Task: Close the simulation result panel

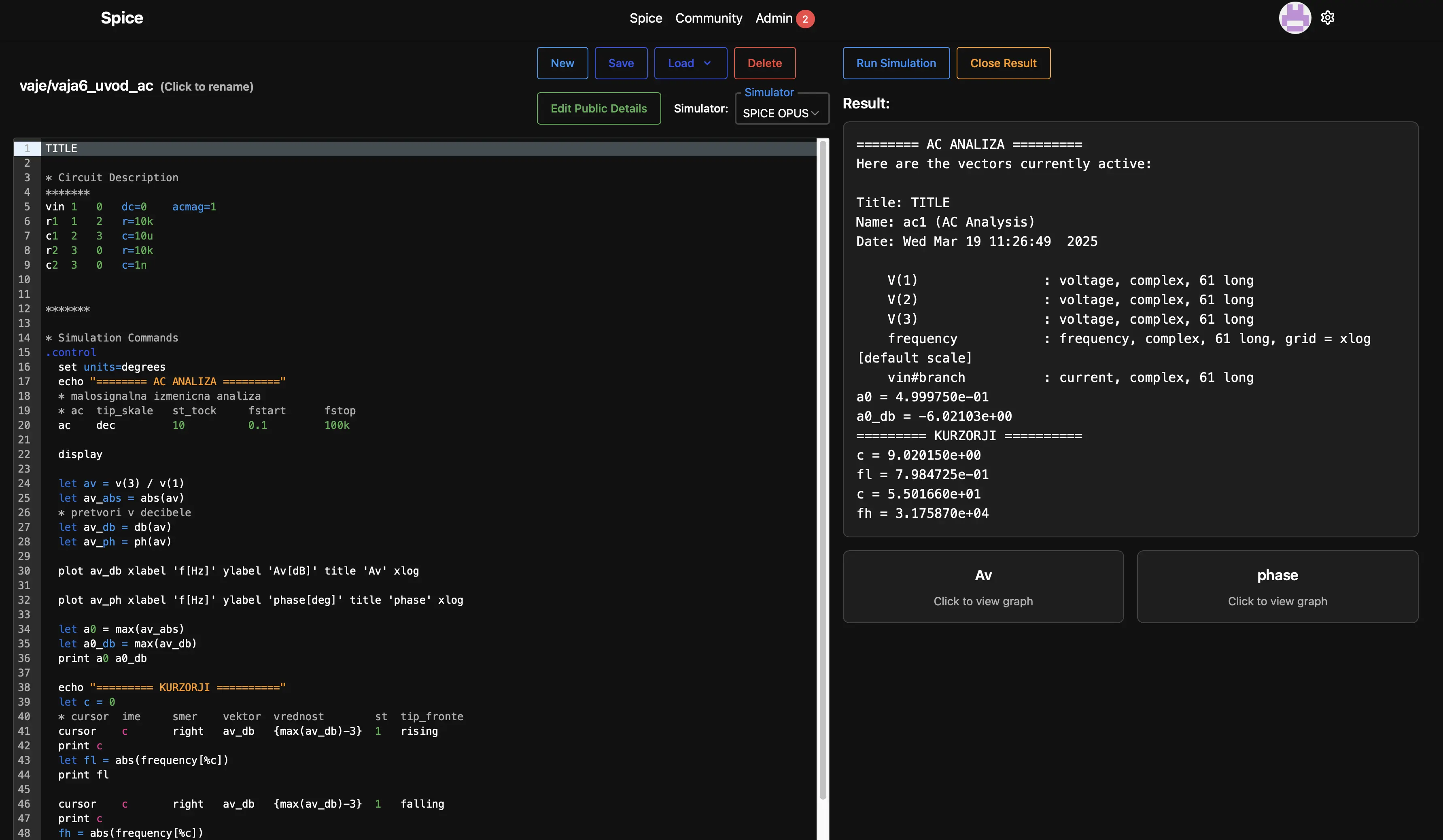Action: 1003,63
